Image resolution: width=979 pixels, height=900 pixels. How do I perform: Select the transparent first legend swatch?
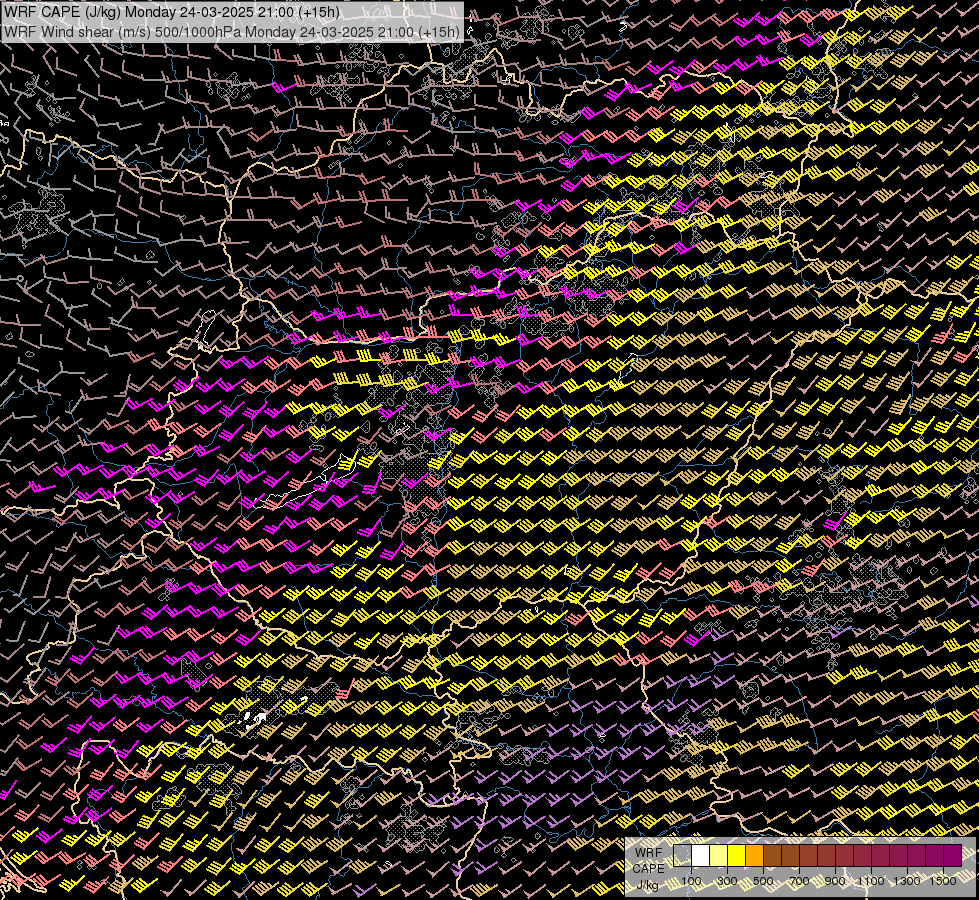click(x=682, y=855)
